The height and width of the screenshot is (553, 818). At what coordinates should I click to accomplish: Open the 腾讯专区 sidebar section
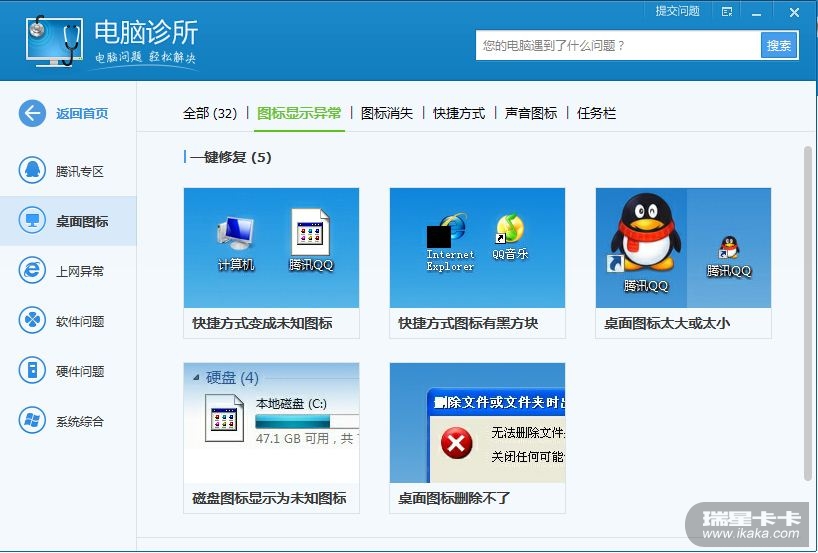[x=32, y=171]
